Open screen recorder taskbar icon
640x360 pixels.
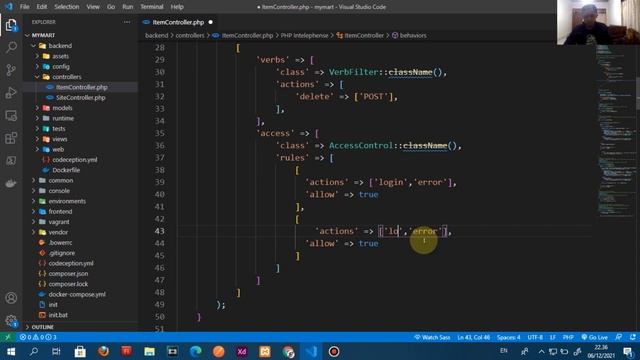[334, 351]
